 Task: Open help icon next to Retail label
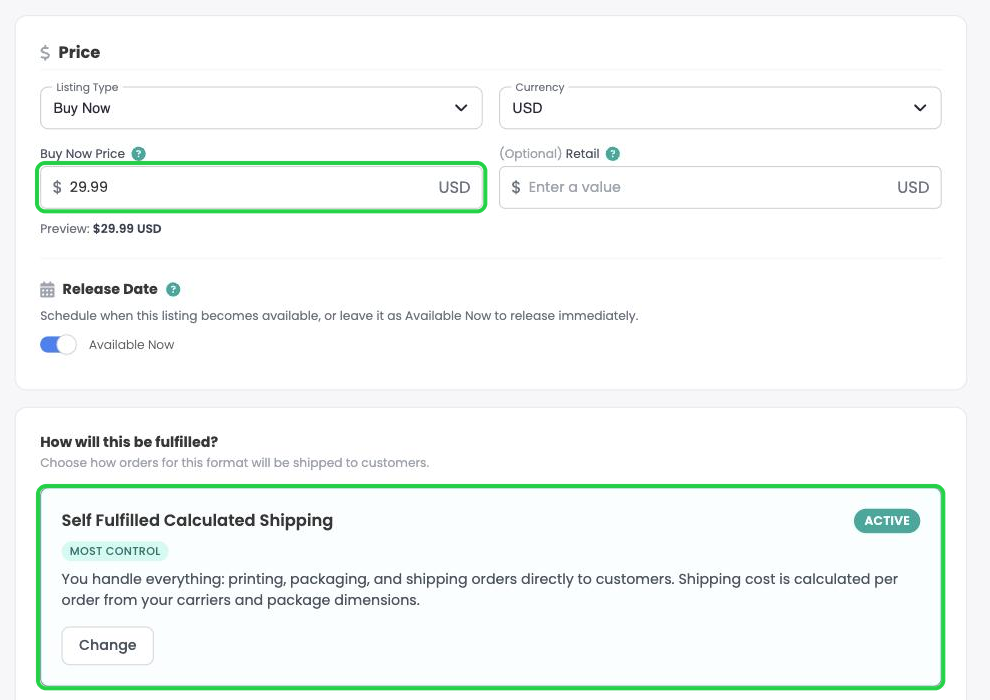point(612,153)
